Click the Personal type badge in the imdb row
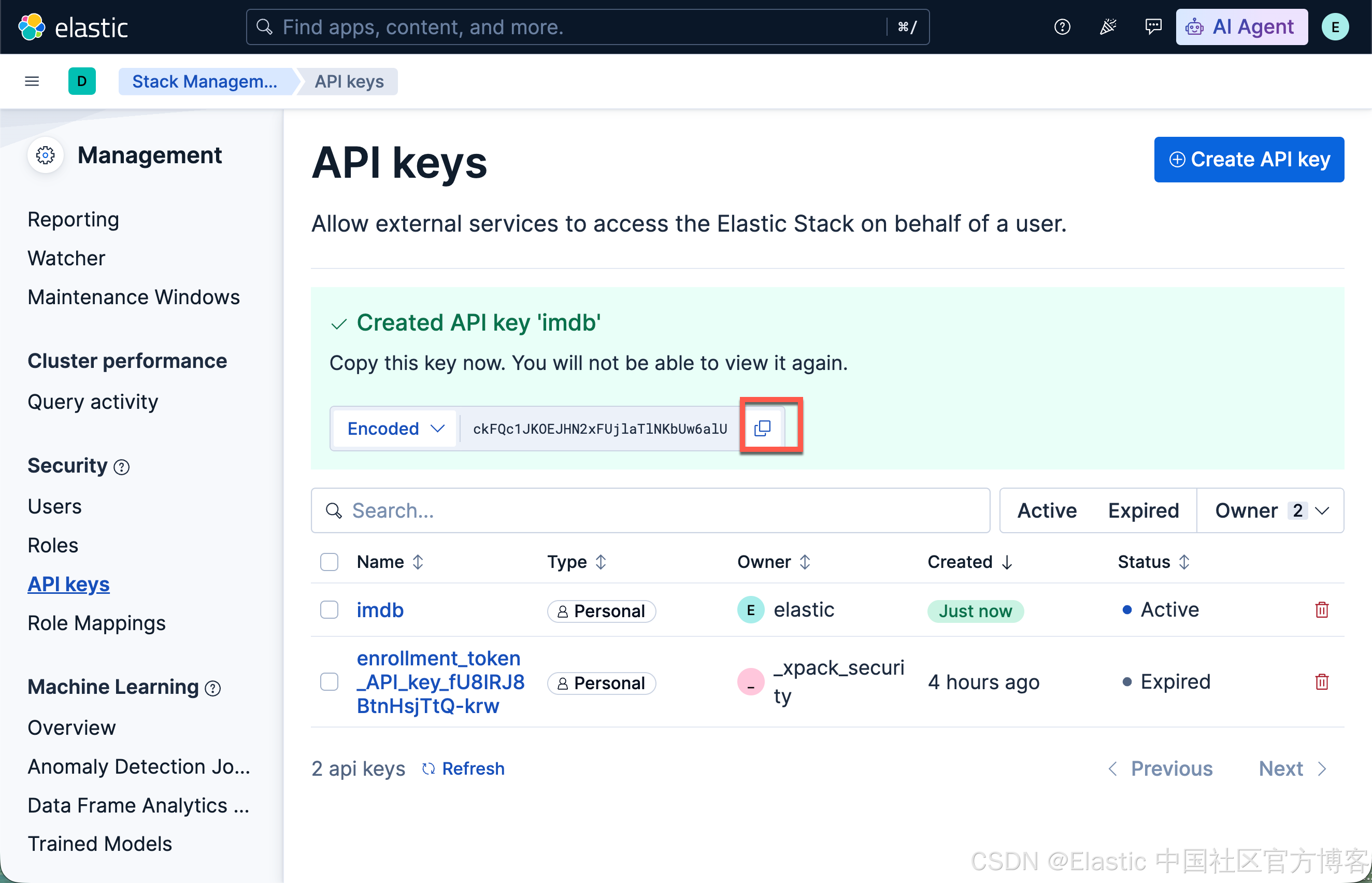Image resolution: width=1372 pixels, height=883 pixels. click(x=601, y=611)
